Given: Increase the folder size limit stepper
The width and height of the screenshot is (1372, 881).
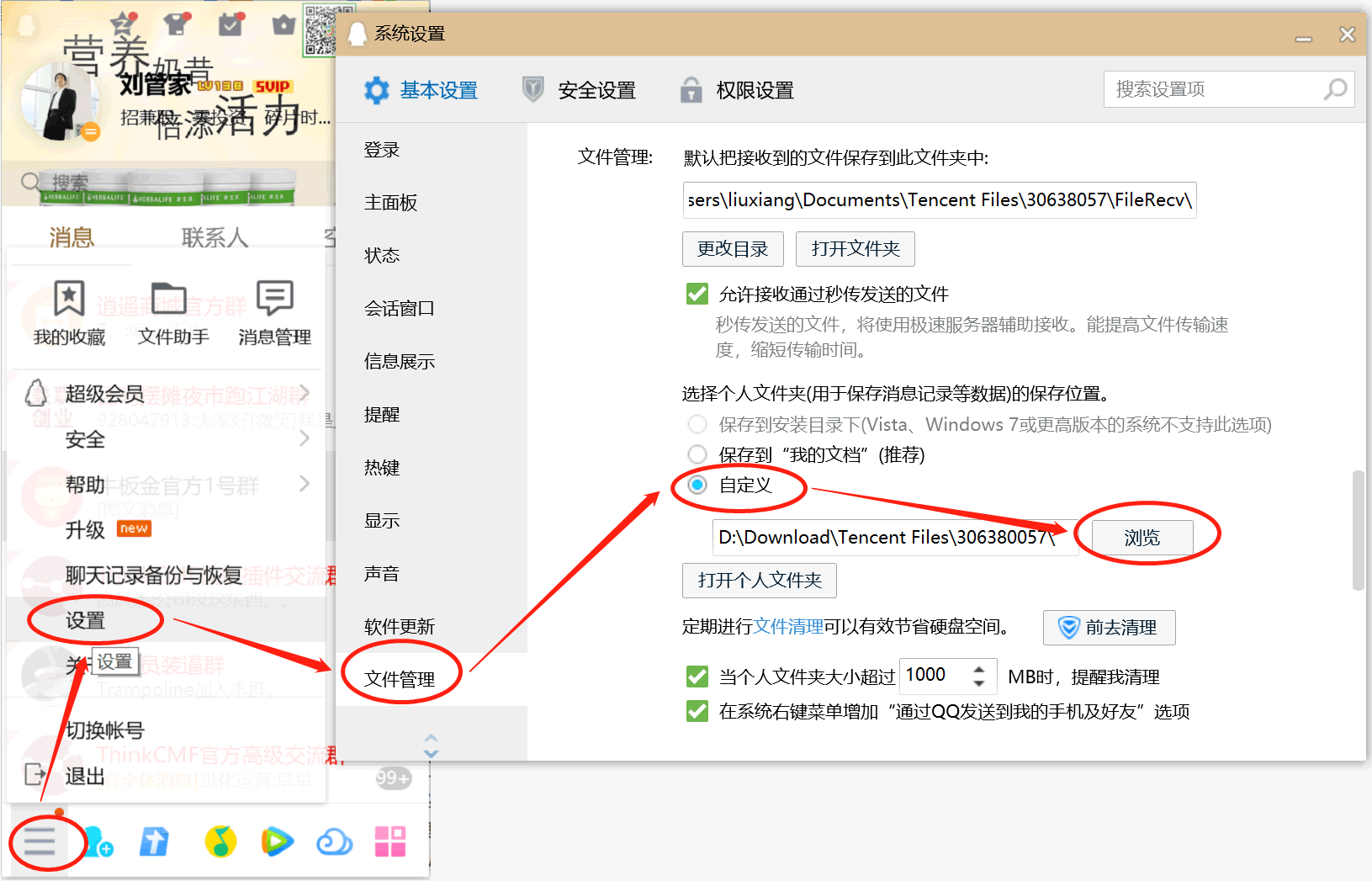Looking at the screenshot, I should coord(979,670).
